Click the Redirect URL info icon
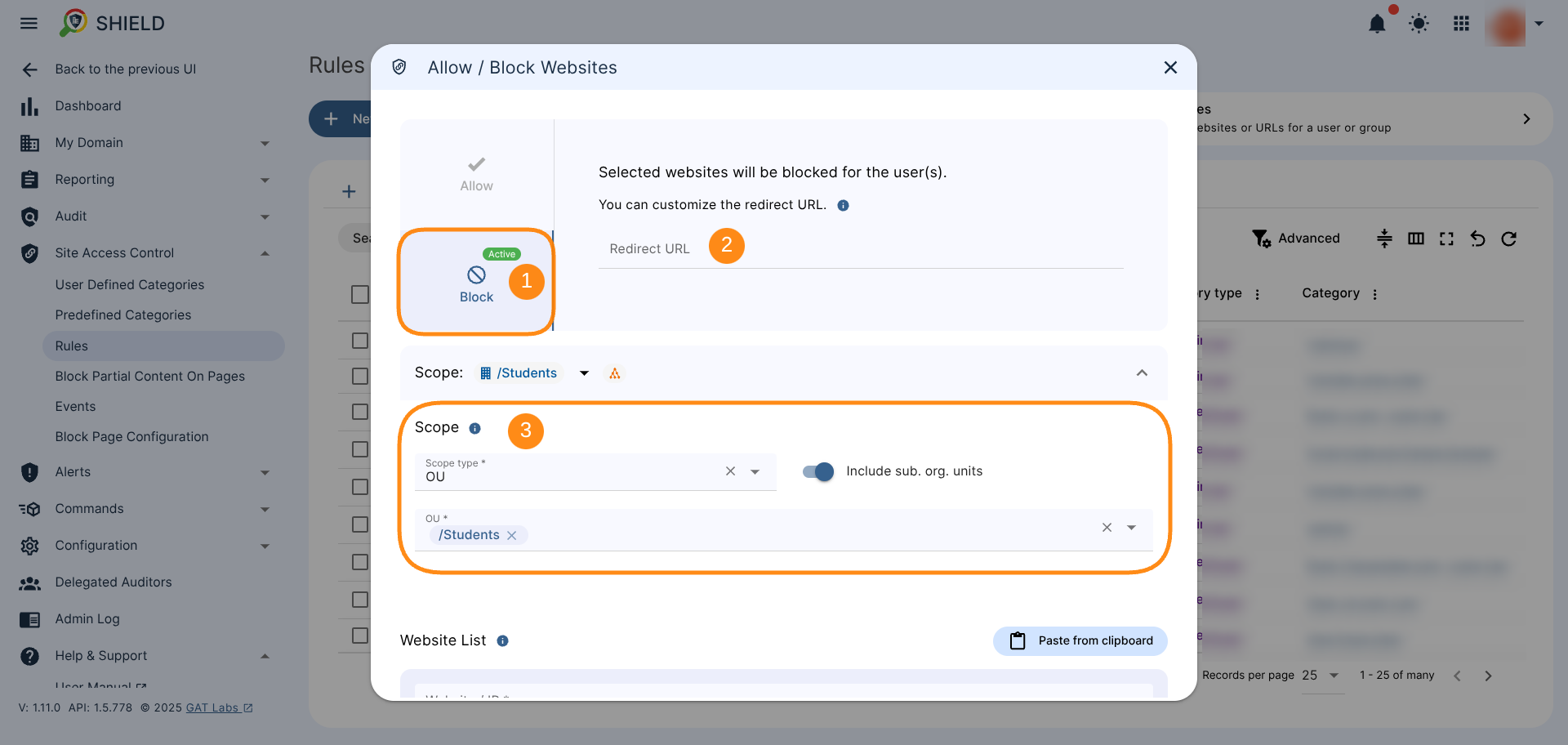This screenshot has height=745, width=1568. pos(844,206)
